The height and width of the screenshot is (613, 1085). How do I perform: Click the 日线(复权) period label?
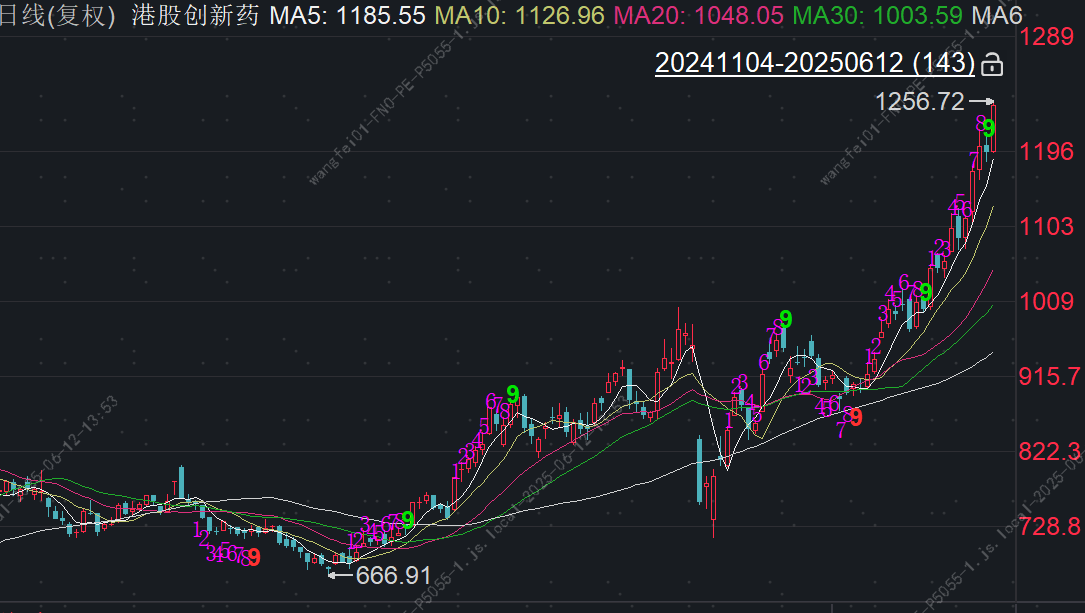tap(57, 15)
